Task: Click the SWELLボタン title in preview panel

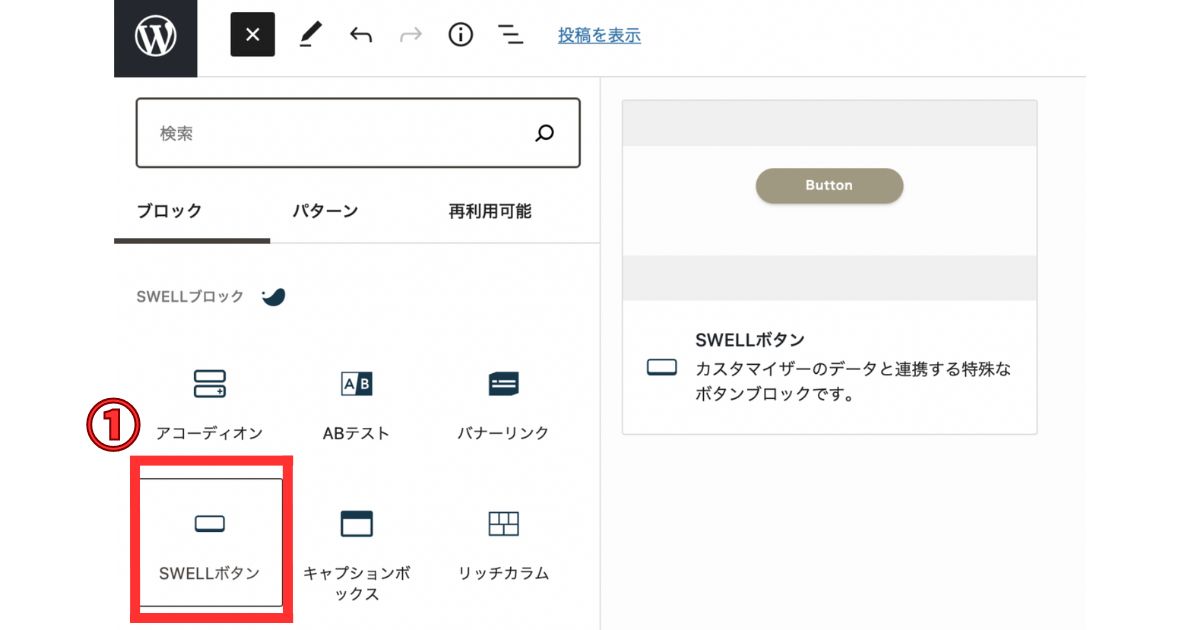Action: tap(750, 340)
